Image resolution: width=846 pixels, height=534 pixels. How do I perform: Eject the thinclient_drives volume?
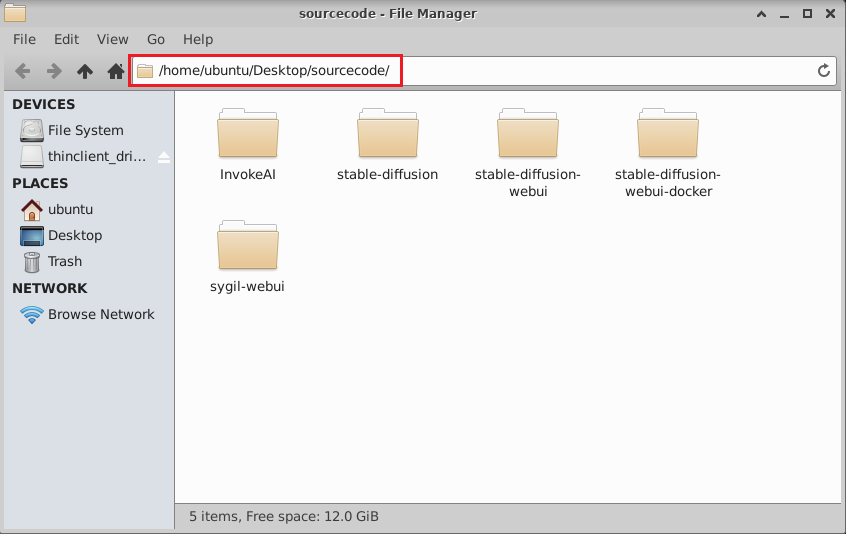[x=164, y=157]
